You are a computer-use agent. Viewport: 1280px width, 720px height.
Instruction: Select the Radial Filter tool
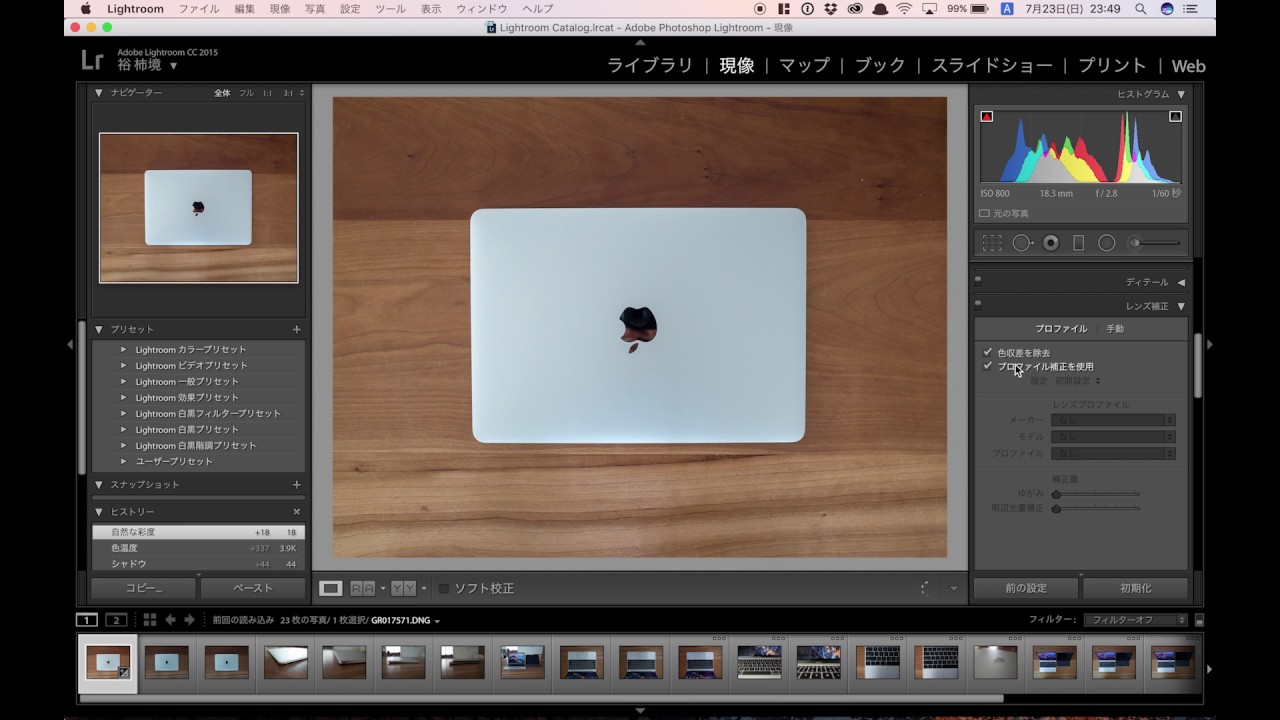(1106, 243)
